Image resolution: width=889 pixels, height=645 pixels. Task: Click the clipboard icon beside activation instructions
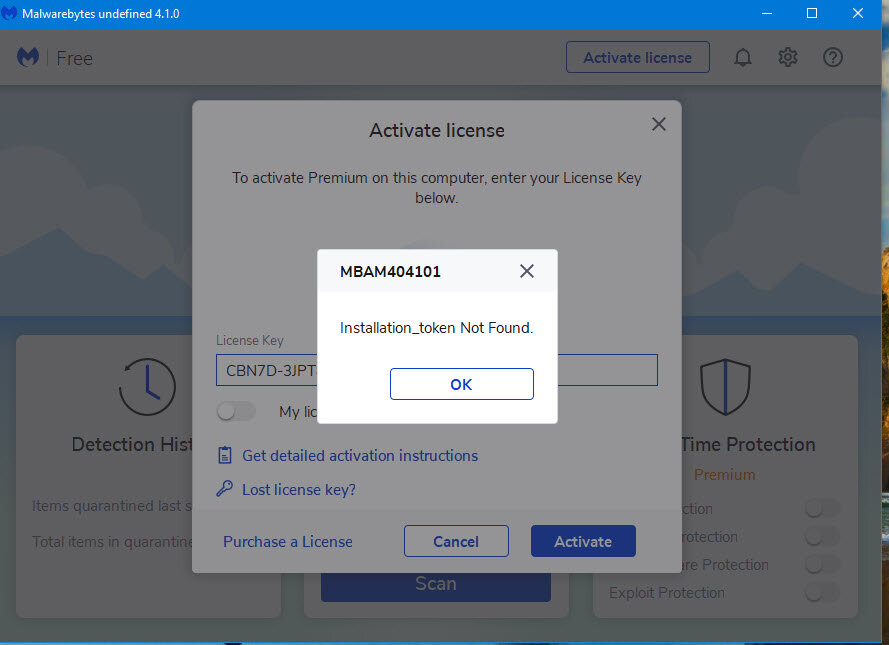(225, 455)
